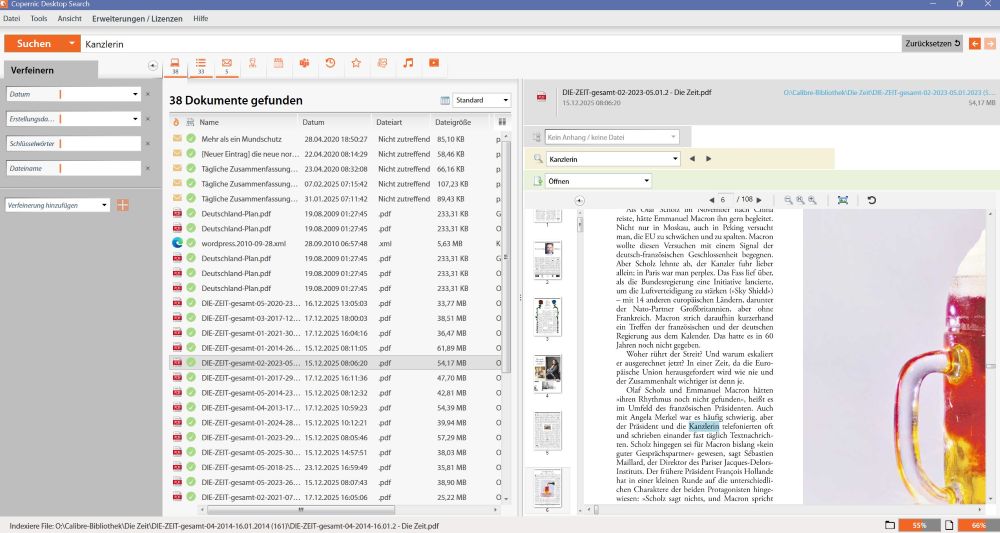The image size is (1000, 533).
Task: Open the Hilfe menu
Action: [x=201, y=18]
